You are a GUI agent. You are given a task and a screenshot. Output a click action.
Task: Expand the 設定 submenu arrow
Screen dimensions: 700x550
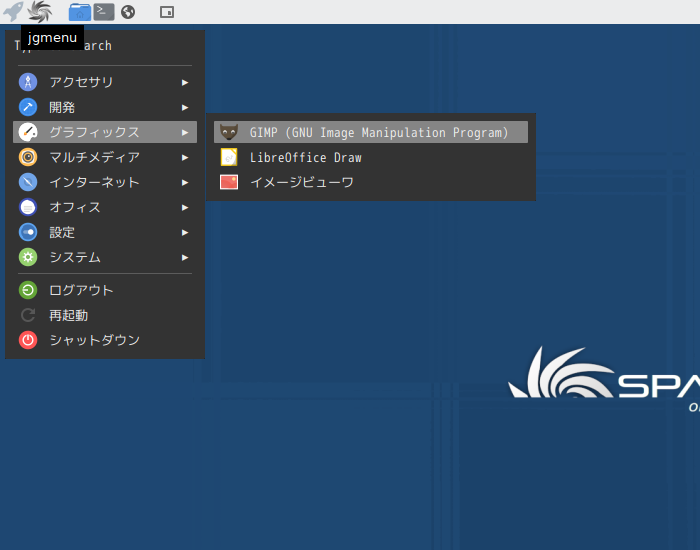[185, 233]
